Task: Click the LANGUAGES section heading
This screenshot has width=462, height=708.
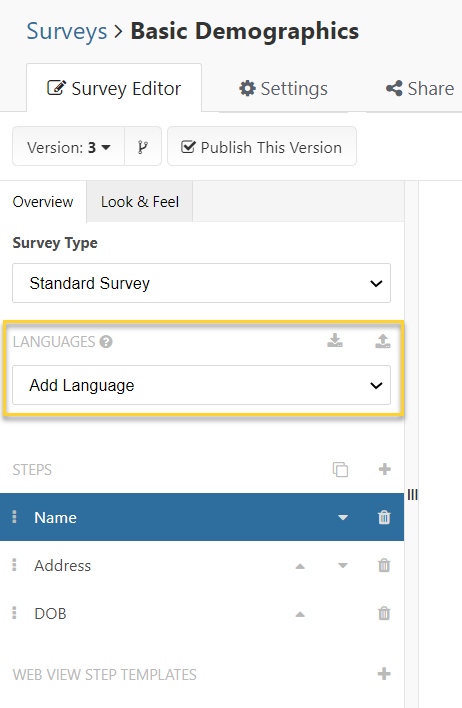Action: [x=54, y=342]
